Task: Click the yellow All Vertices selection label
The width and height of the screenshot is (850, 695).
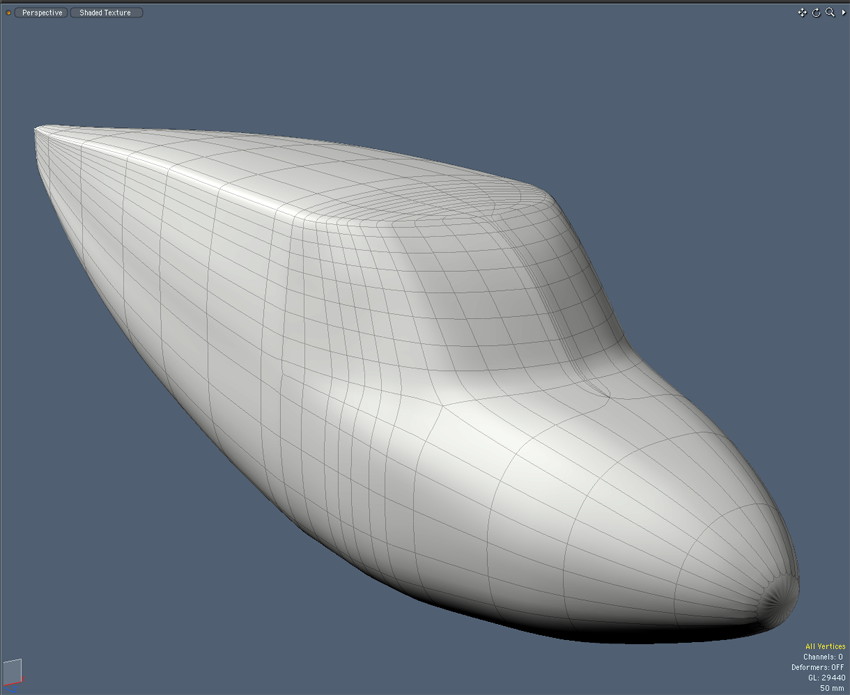Action: point(824,646)
